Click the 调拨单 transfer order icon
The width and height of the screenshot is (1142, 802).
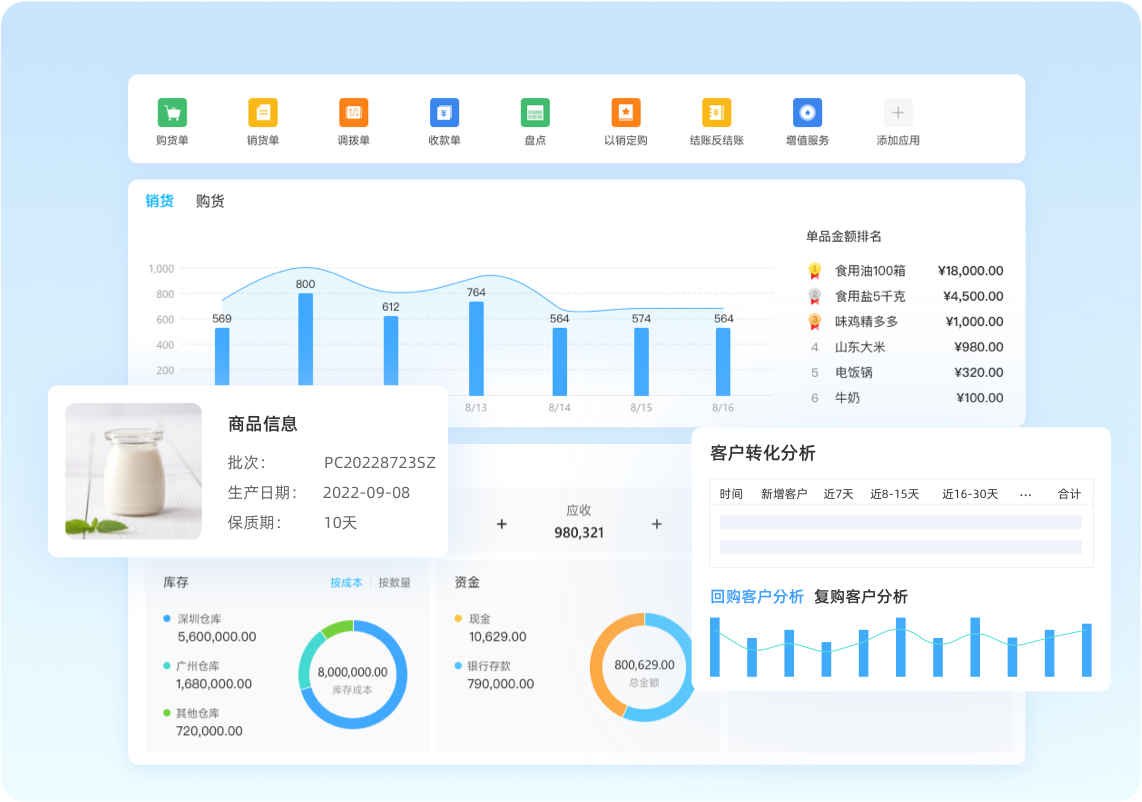pyautogui.click(x=353, y=113)
